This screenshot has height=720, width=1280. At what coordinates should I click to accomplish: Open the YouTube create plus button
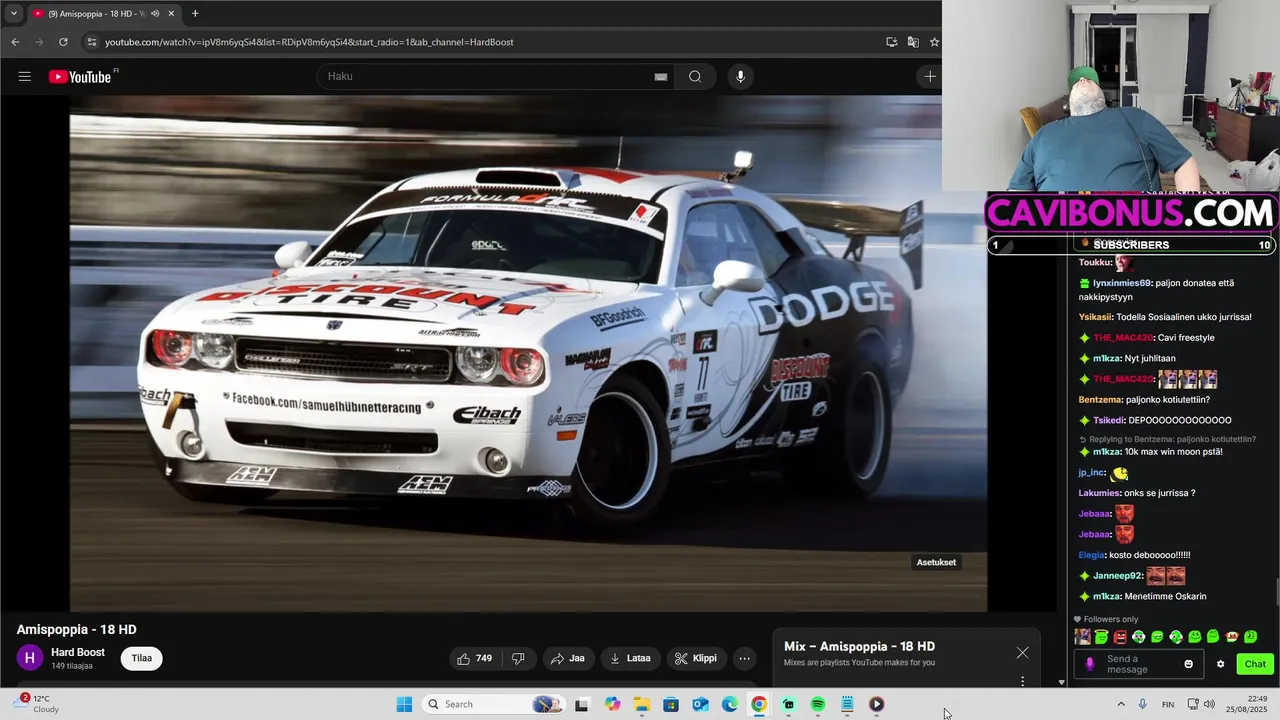tap(929, 77)
